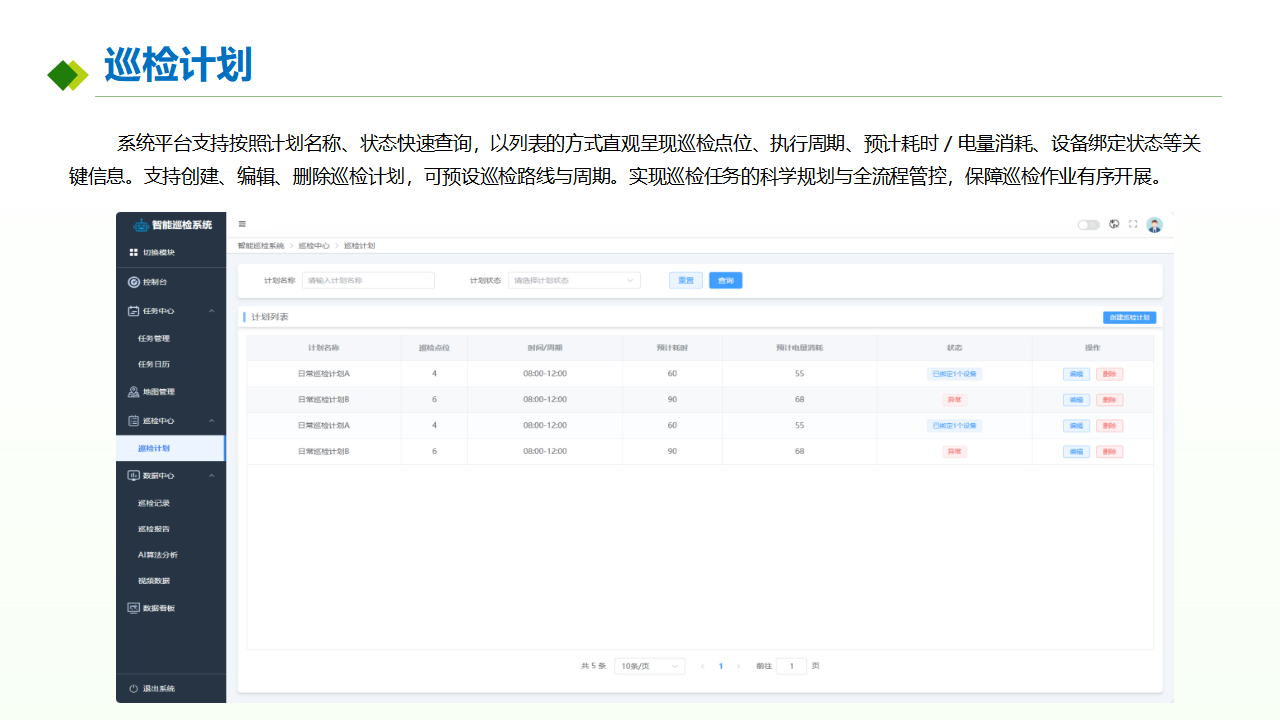Viewport: 1280px width, 720px height.
Task: Focus the 计划名称 input field
Action: (368, 281)
